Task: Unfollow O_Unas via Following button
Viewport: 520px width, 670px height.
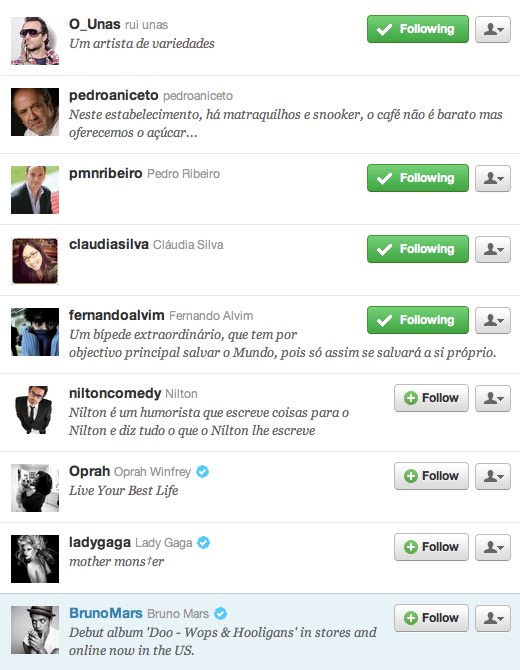Action: pos(418,29)
